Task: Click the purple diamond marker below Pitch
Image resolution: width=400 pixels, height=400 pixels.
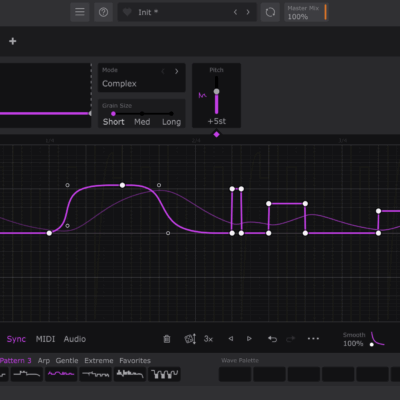Action: coord(217,134)
